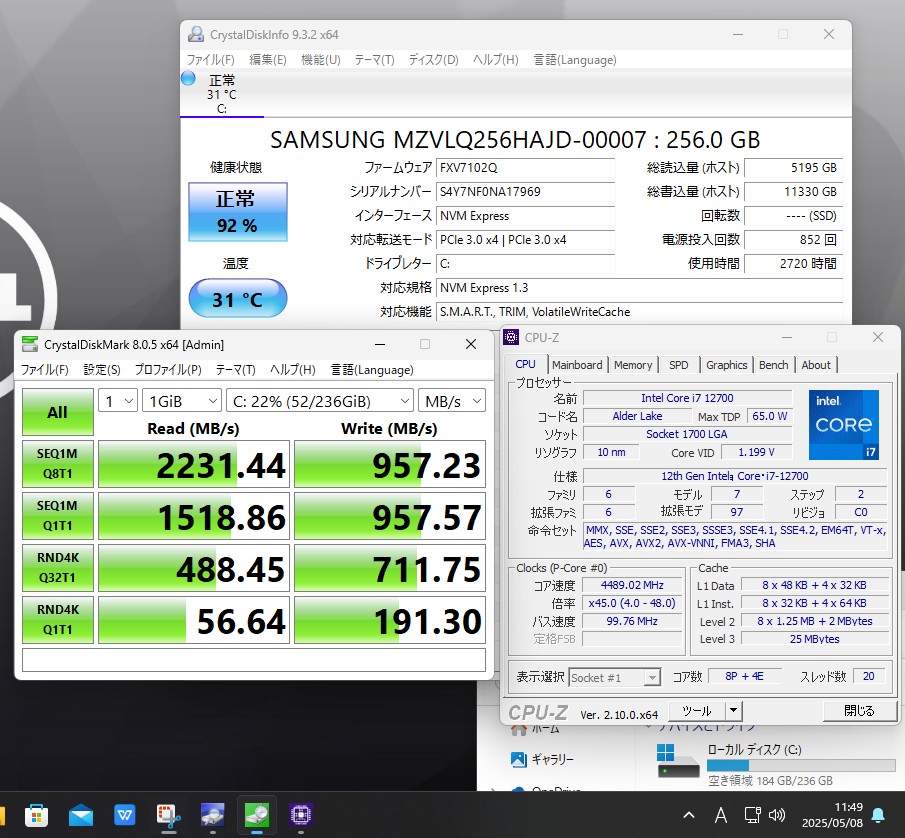Screen dimensions: 905x838
Task: Run the RND4K Q1T1 test
Action: pyautogui.click(x=58, y=620)
